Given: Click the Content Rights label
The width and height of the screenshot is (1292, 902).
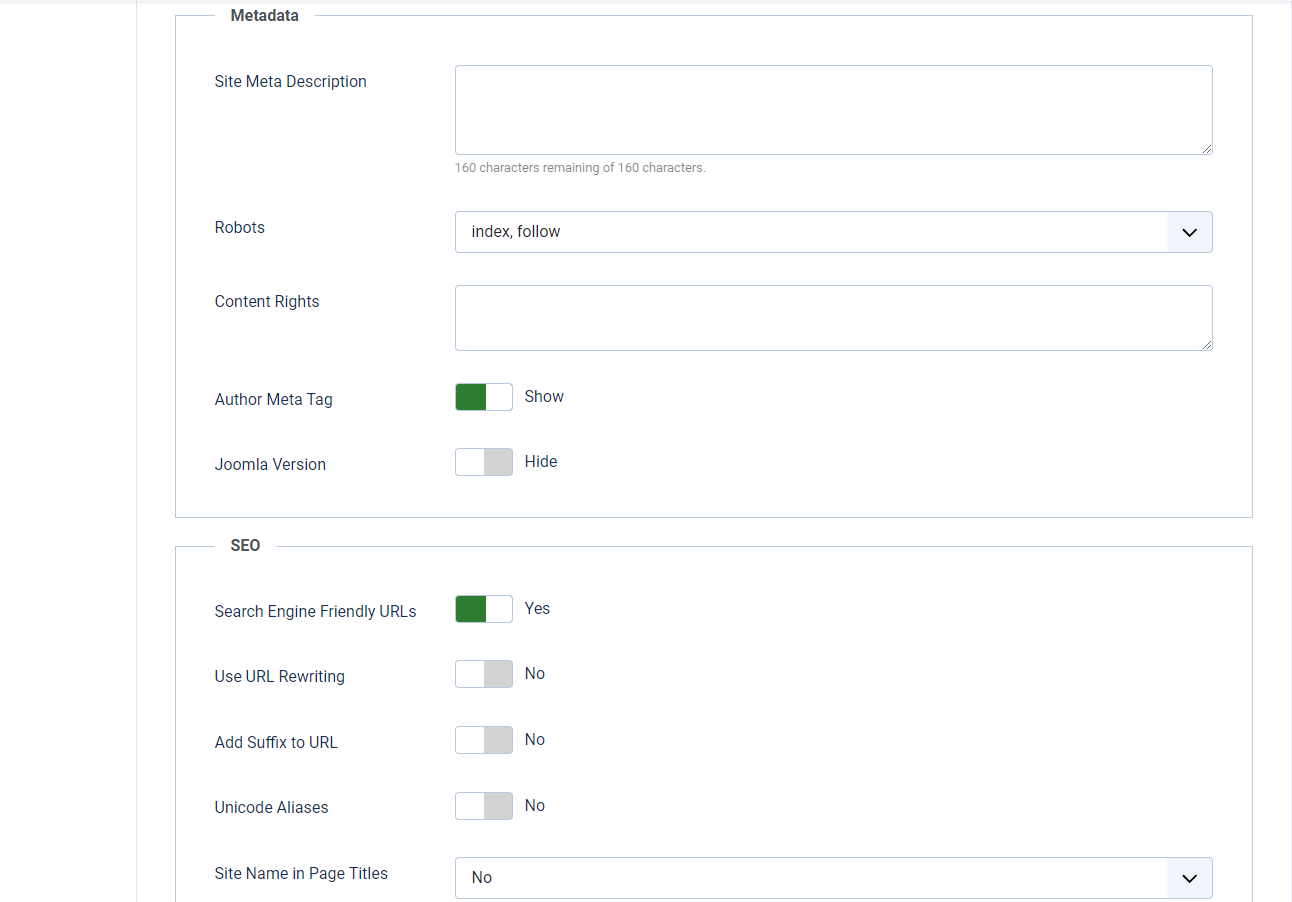Looking at the screenshot, I should [x=267, y=302].
